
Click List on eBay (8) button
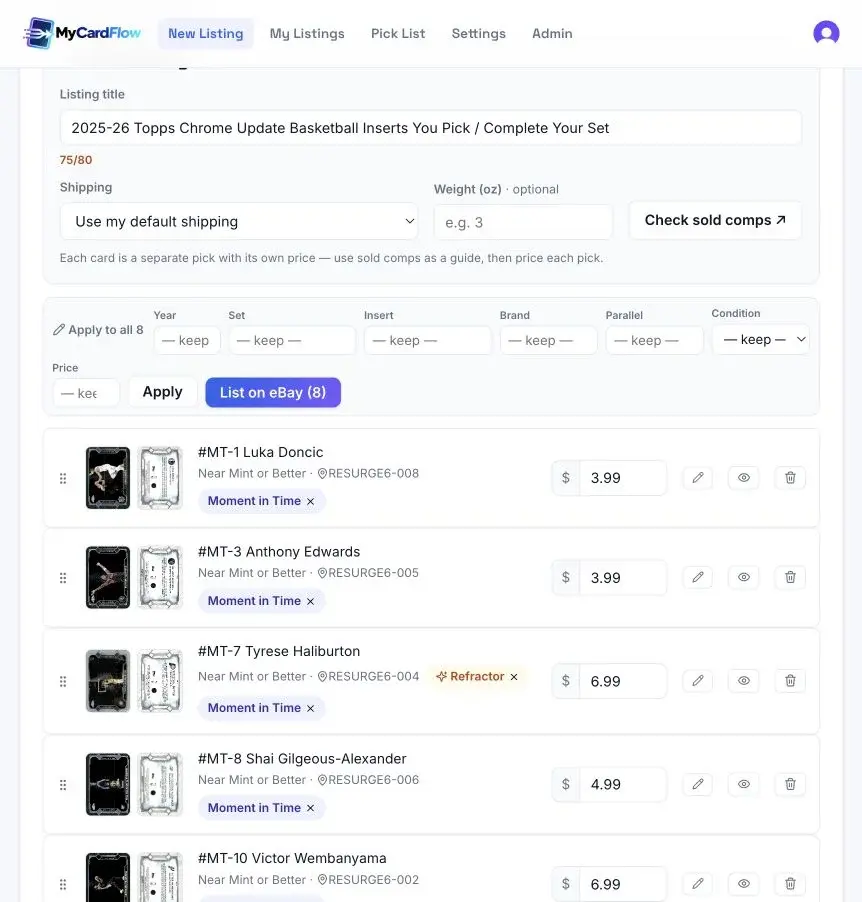[273, 392]
